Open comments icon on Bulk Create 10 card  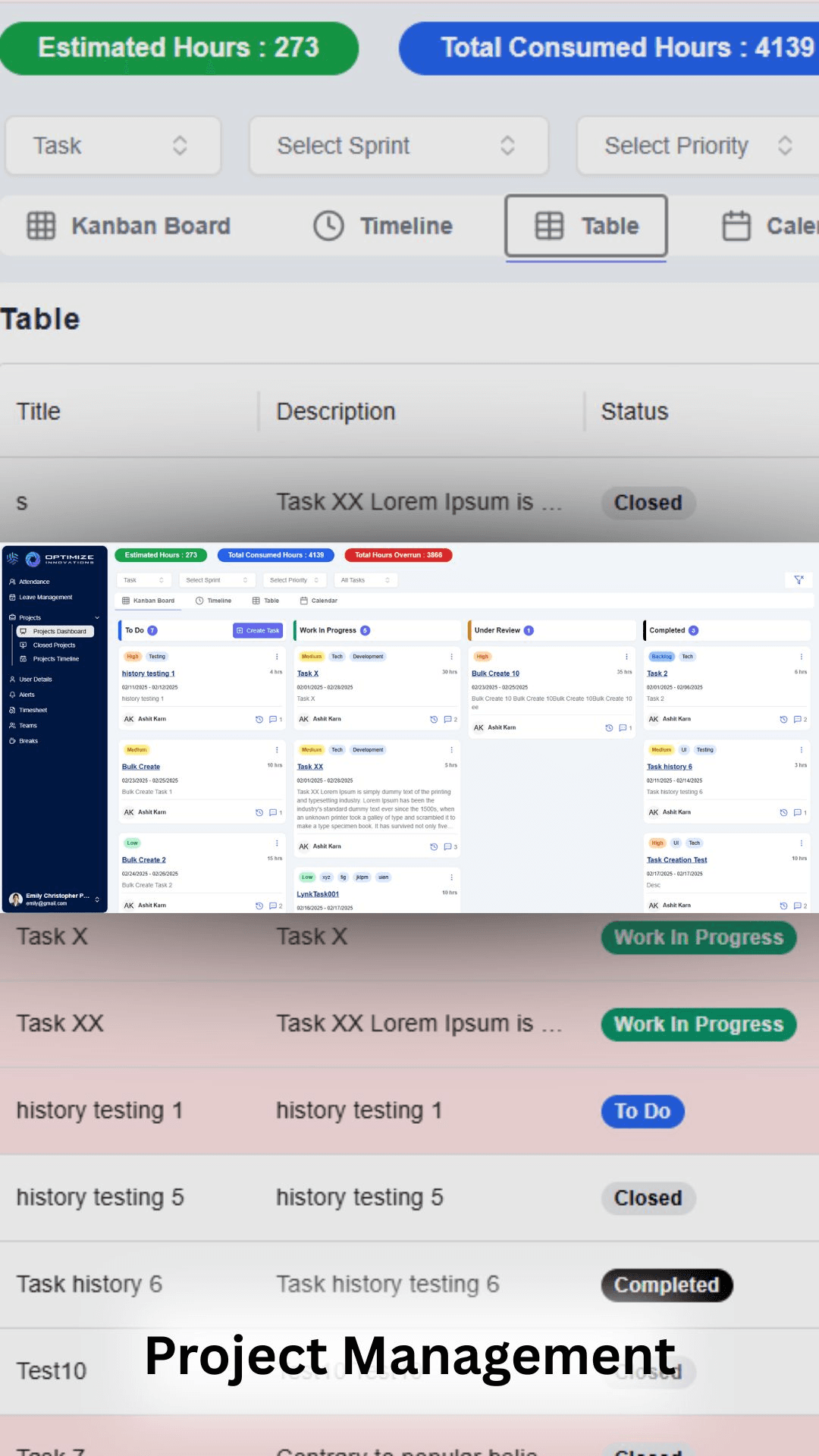(x=623, y=728)
